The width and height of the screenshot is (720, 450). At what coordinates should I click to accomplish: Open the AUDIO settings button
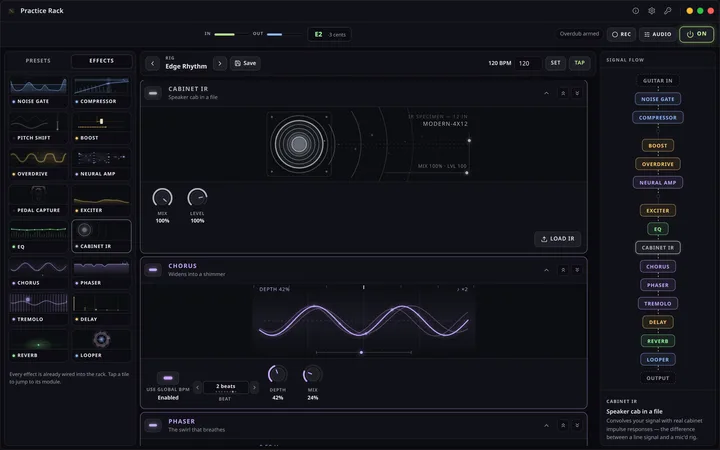point(658,34)
